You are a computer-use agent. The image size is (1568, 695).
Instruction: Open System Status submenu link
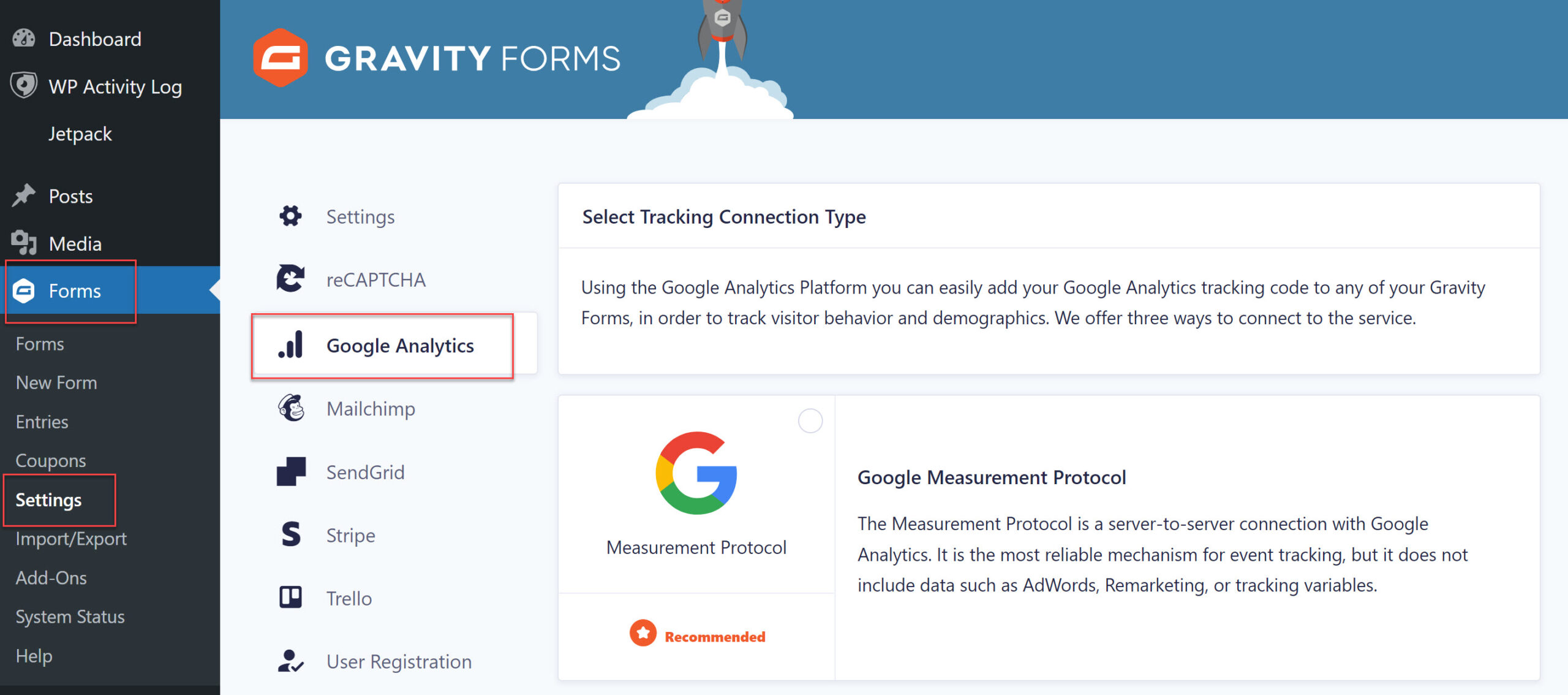pyautogui.click(x=70, y=617)
